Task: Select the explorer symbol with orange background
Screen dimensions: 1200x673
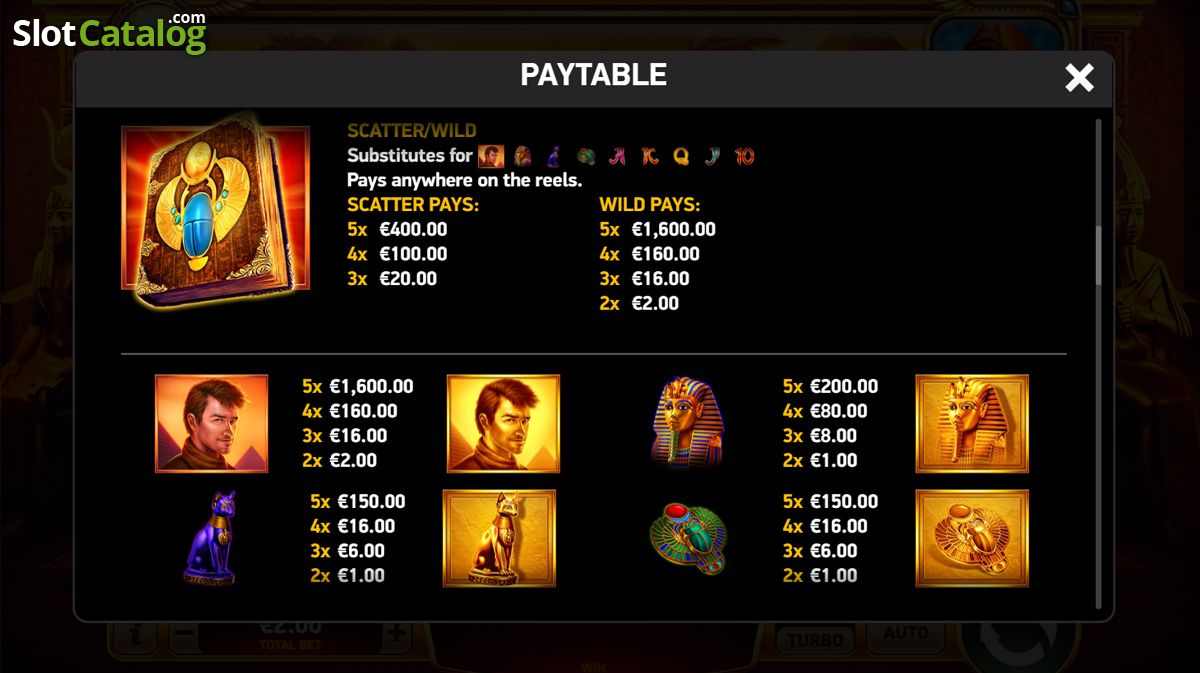Action: pyautogui.click(x=211, y=423)
